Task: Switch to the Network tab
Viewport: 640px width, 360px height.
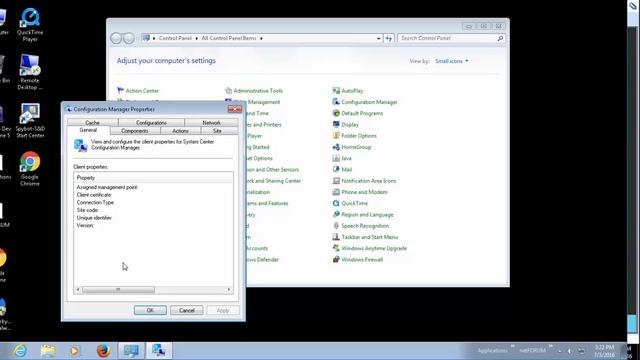Action: point(211,122)
